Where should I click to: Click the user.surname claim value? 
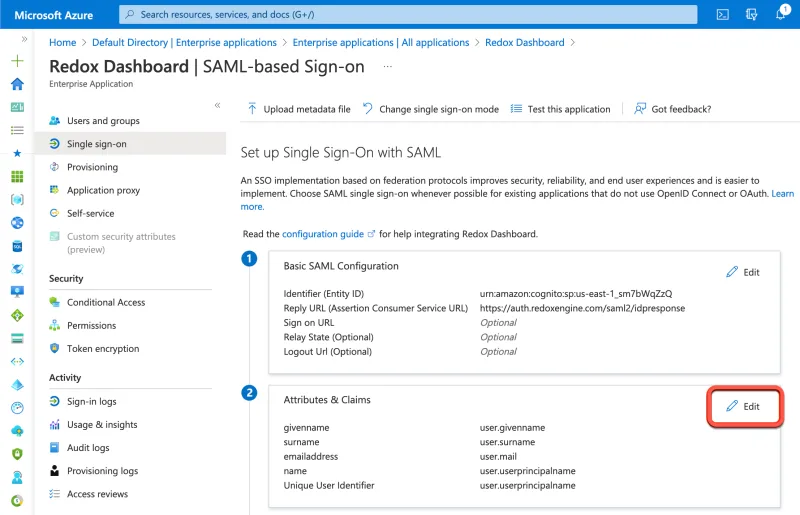click(x=507, y=442)
